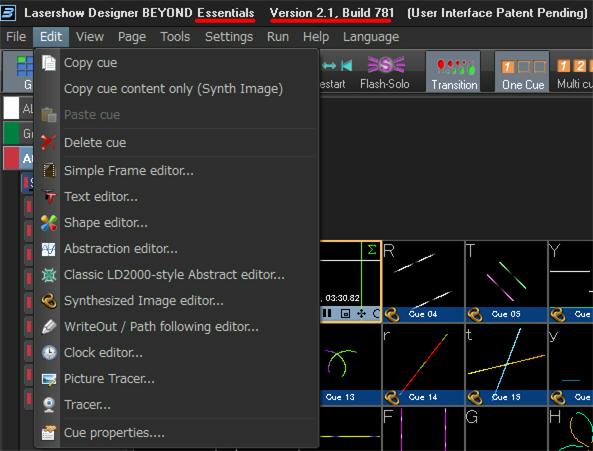The height and width of the screenshot is (451, 593).
Task: Open Picture Tracer... entry
Action: [109, 379]
